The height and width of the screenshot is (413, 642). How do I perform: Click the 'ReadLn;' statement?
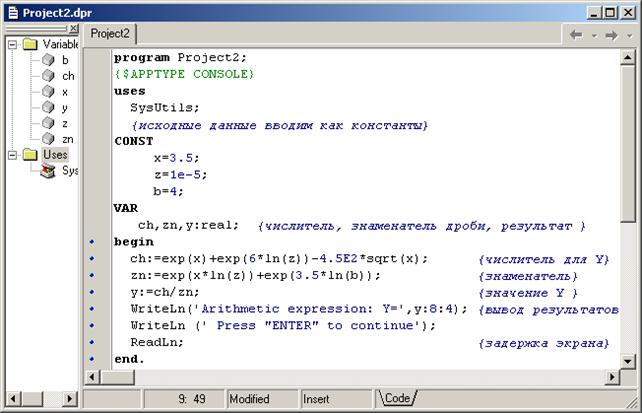point(157,342)
